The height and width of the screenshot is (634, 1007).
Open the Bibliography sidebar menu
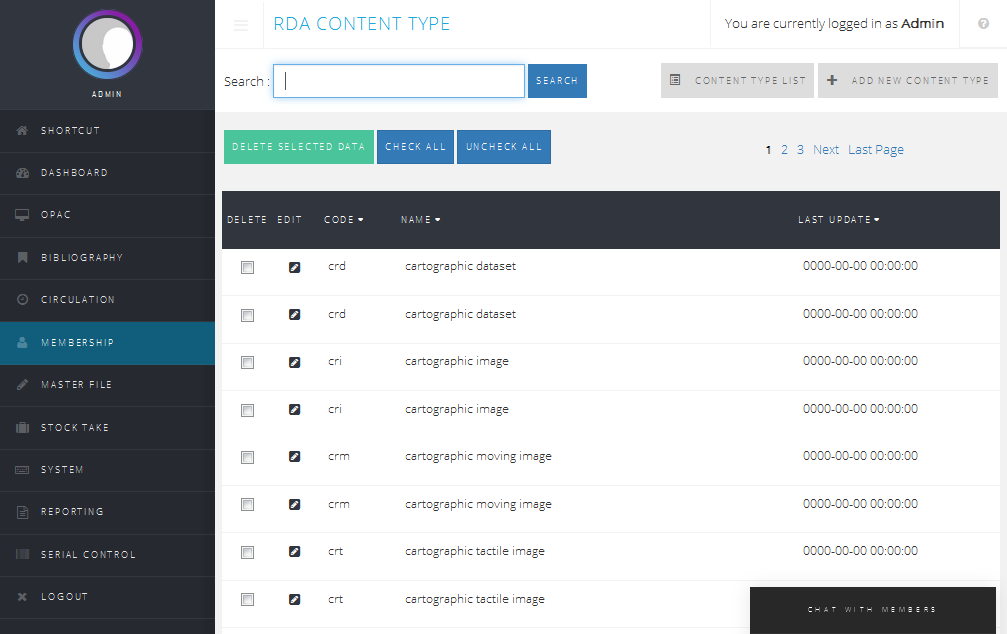pyautogui.click(x=82, y=258)
